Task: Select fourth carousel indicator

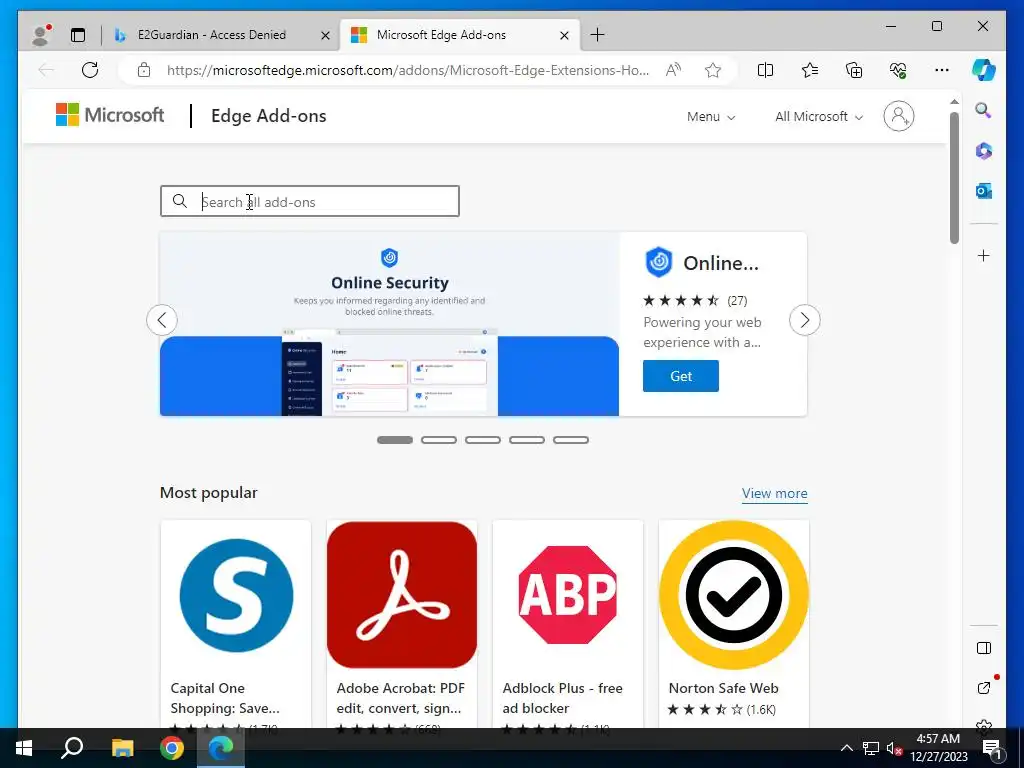Action: click(527, 440)
